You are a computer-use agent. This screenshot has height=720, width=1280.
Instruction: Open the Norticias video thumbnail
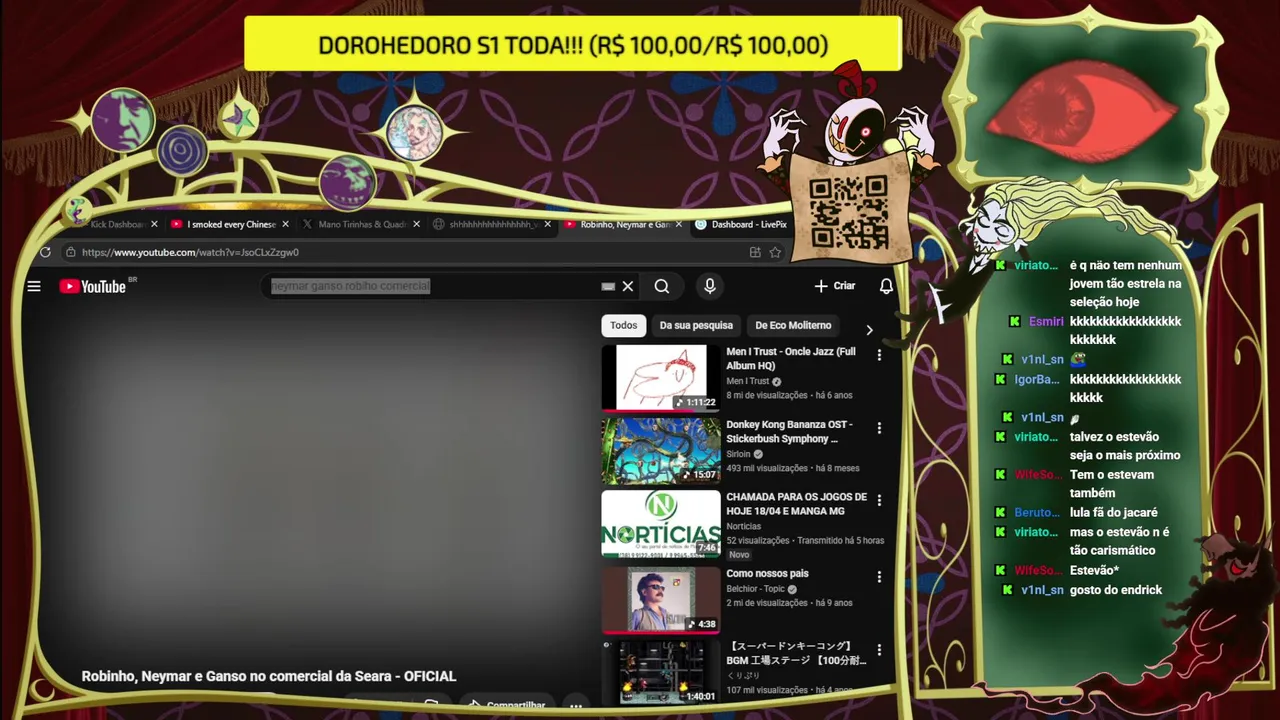point(660,523)
